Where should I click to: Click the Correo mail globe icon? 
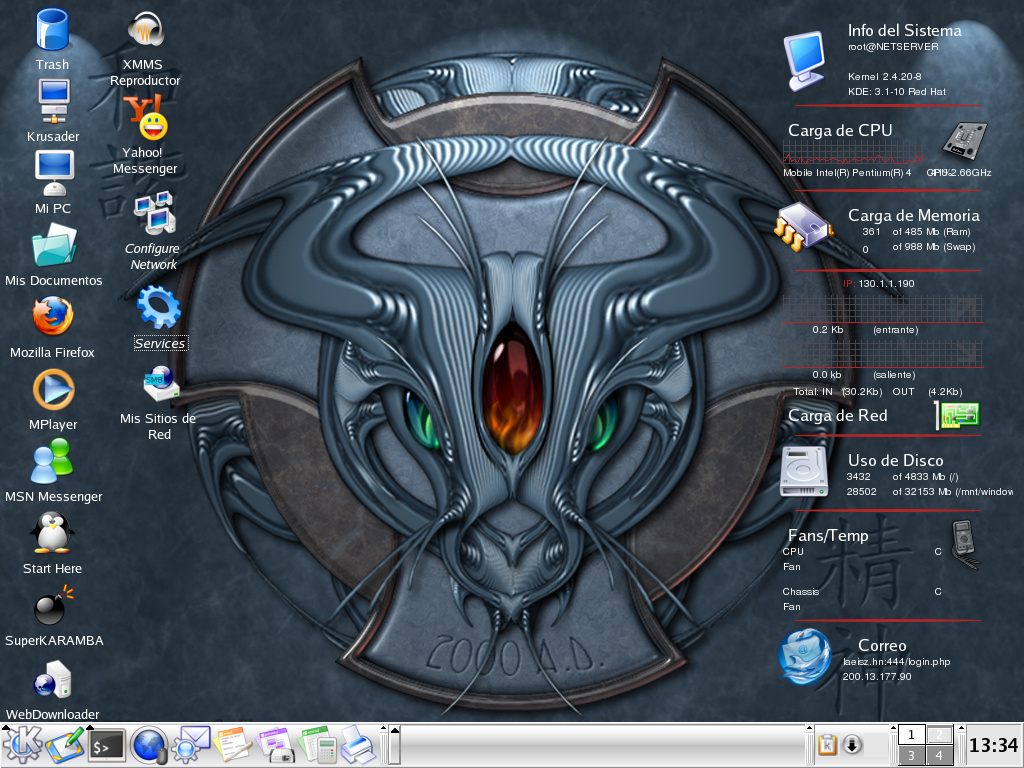tap(805, 657)
